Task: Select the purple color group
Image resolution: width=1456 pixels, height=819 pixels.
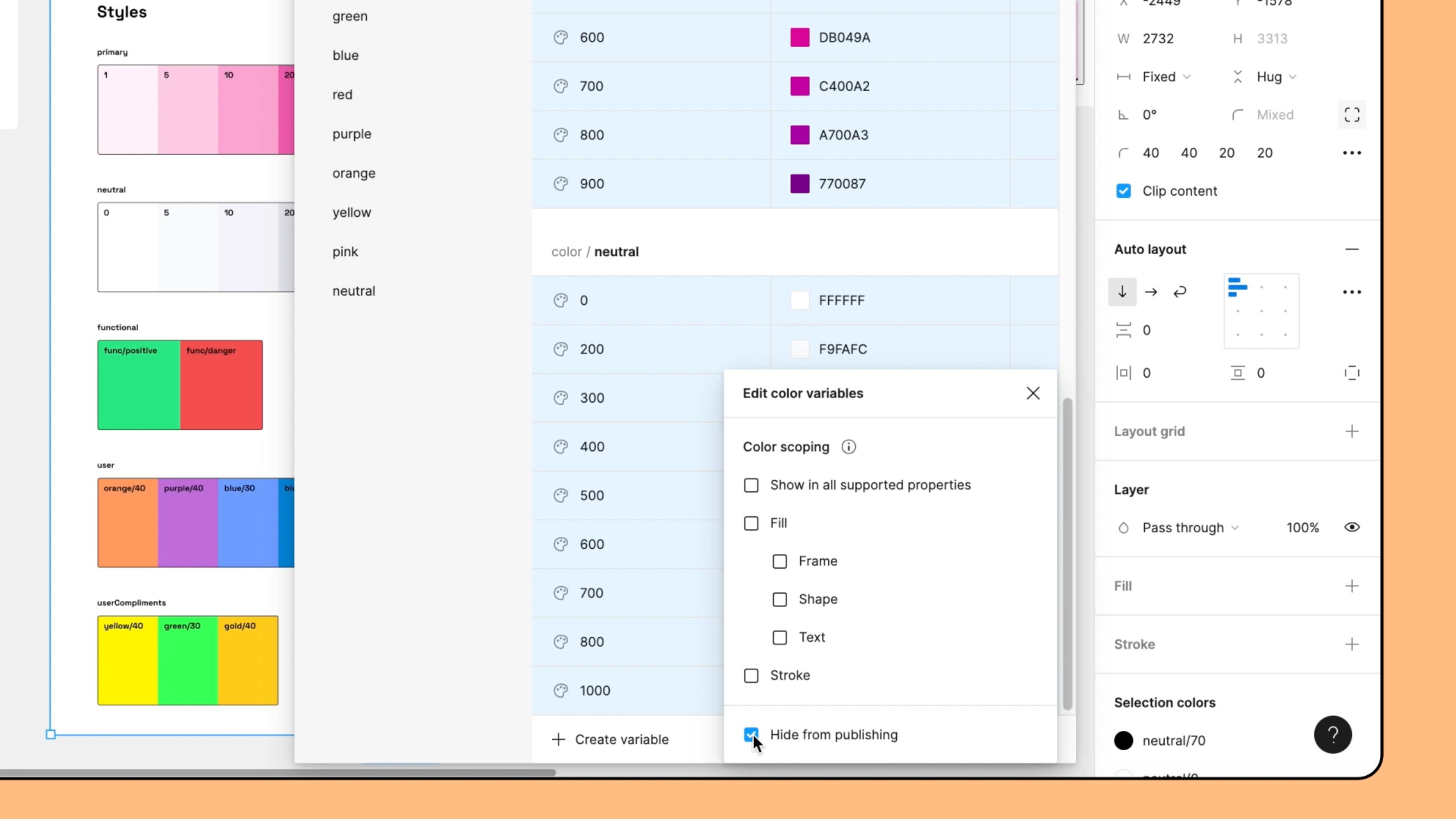Action: [x=351, y=134]
